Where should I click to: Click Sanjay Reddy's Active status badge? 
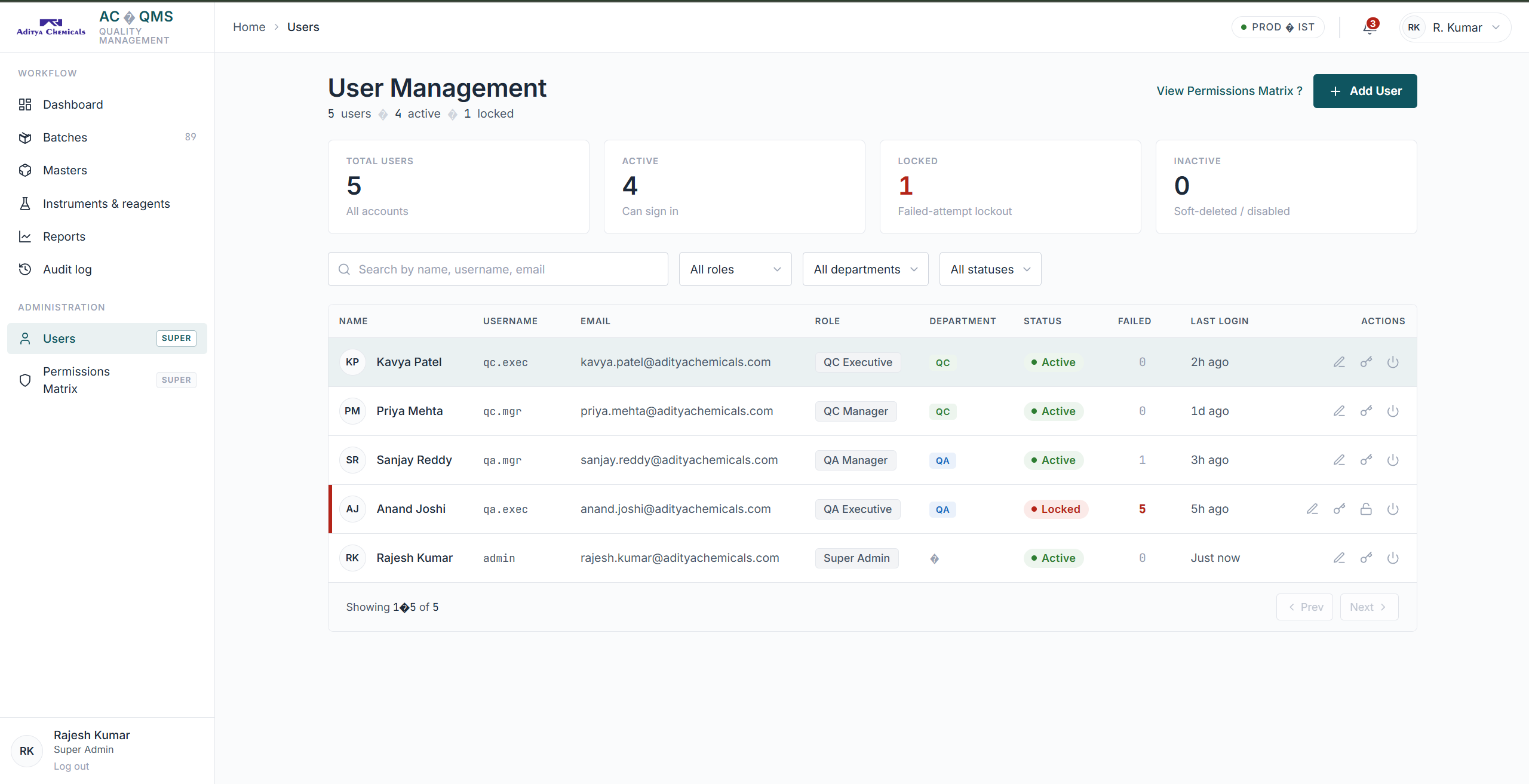(x=1054, y=460)
